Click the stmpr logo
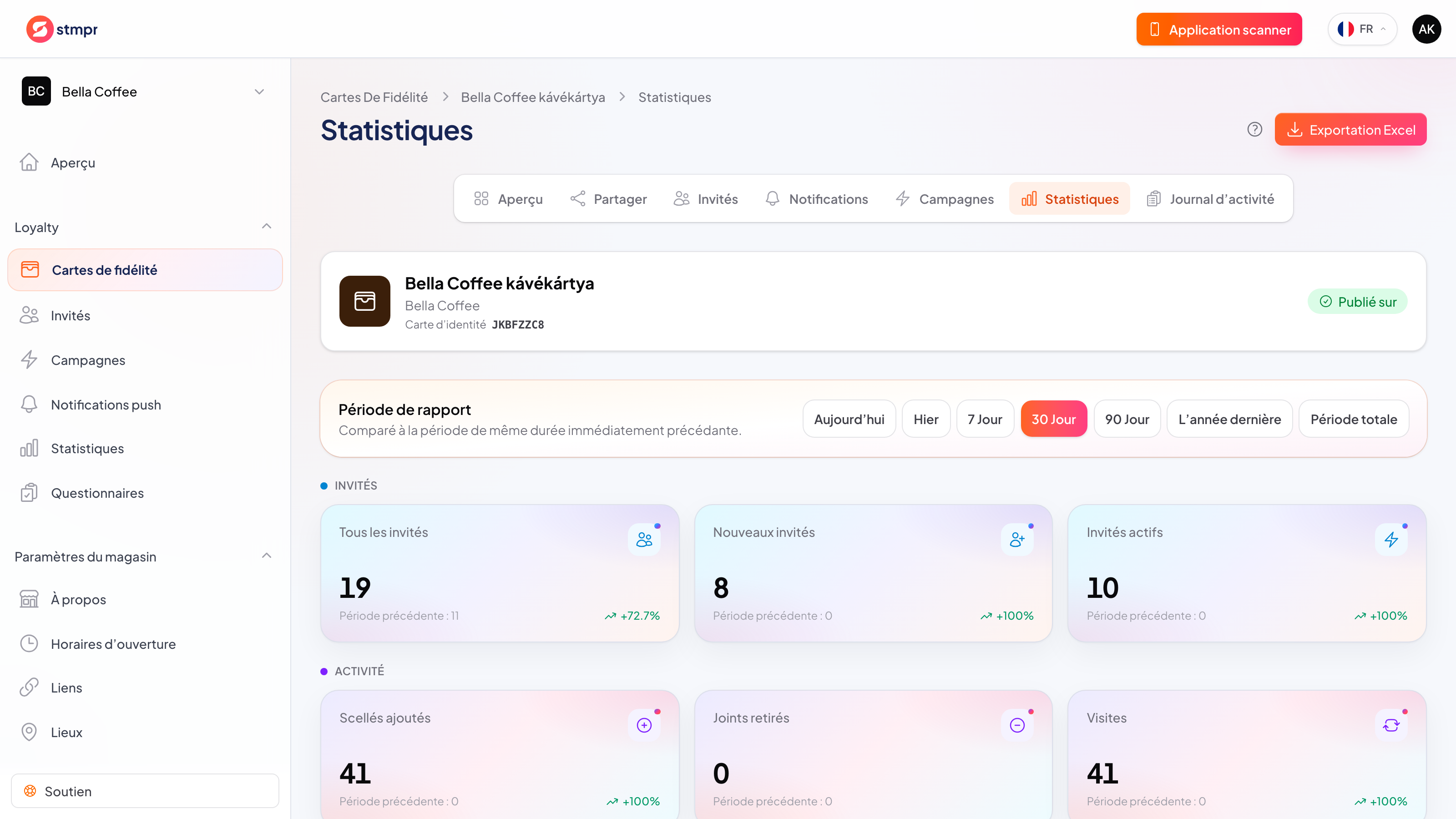 61,29
